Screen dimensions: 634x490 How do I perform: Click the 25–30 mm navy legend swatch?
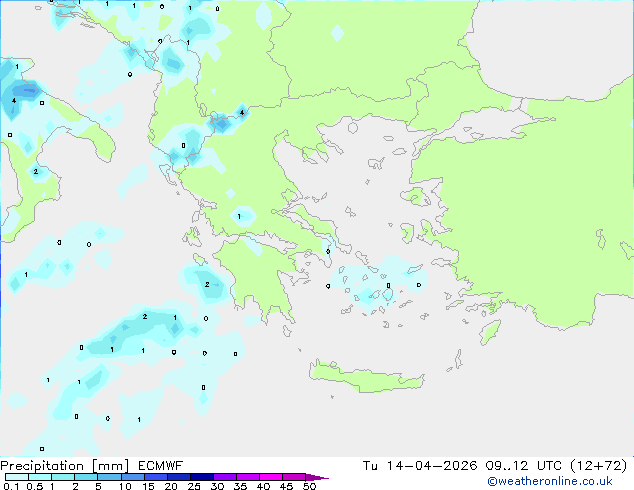[x=202, y=477]
